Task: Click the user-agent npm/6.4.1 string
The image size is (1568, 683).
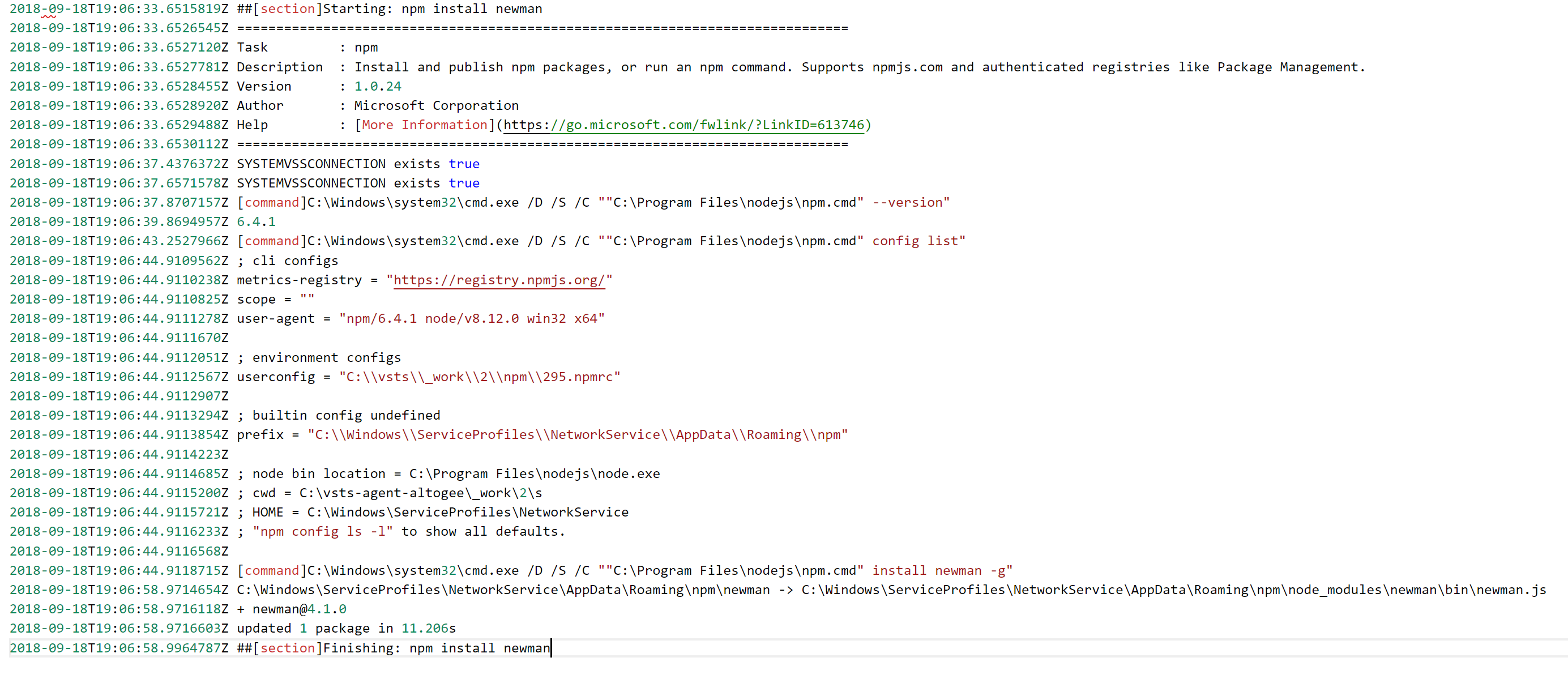Action: [472, 318]
